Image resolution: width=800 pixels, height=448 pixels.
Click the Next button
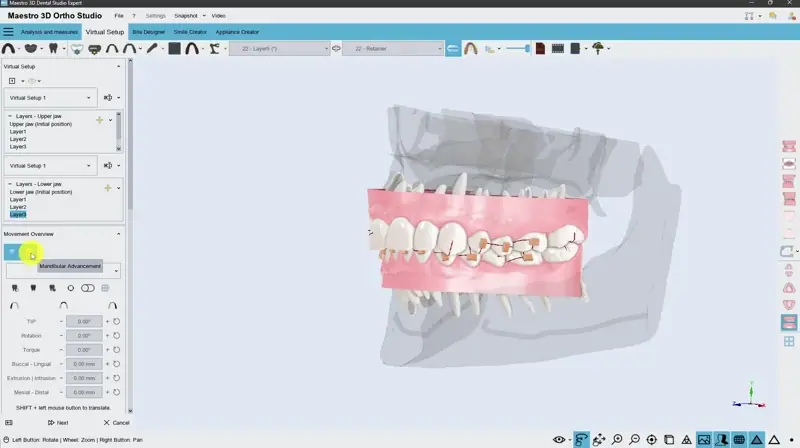58,423
